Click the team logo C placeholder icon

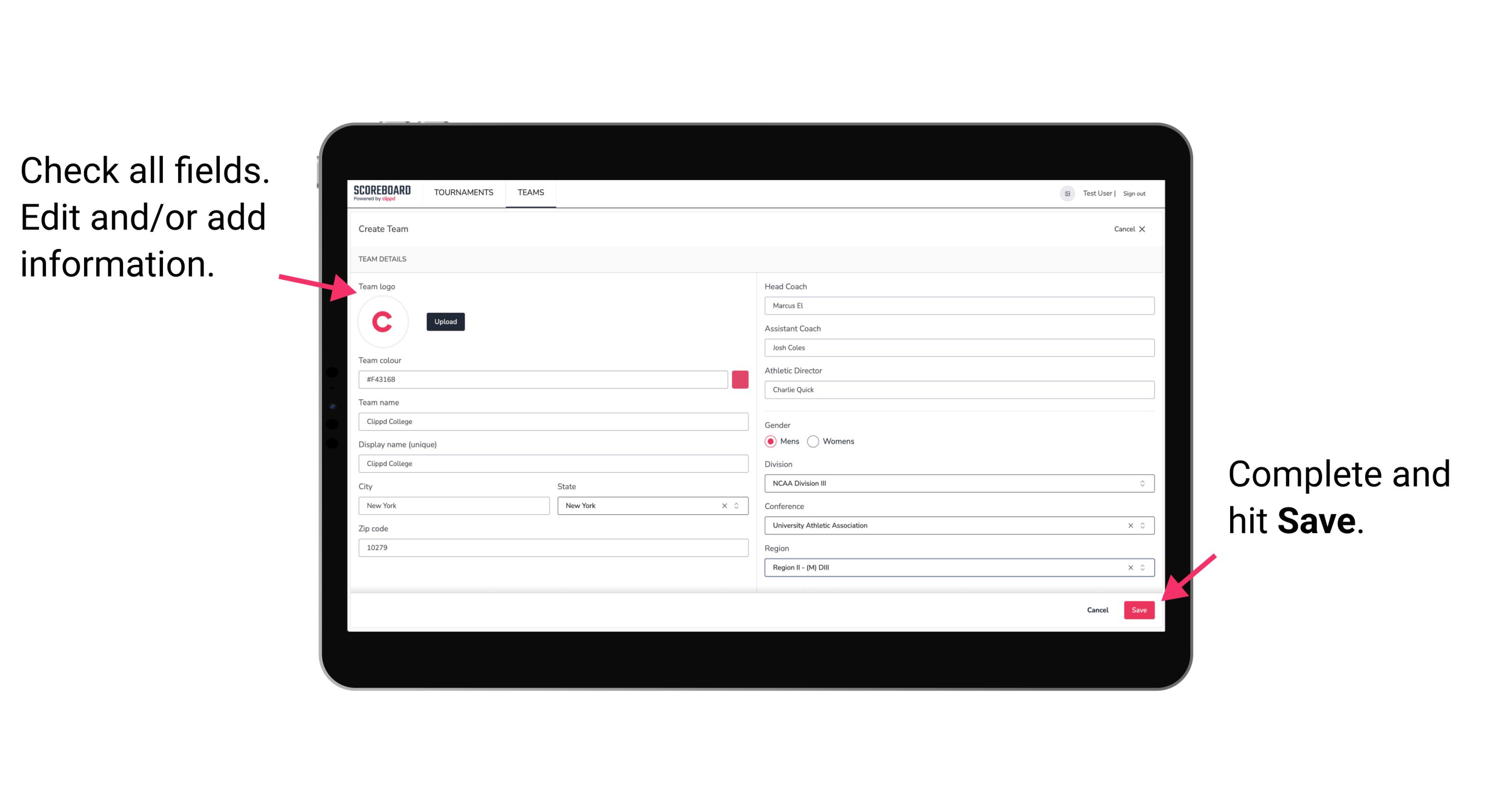pyautogui.click(x=383, y=322)
